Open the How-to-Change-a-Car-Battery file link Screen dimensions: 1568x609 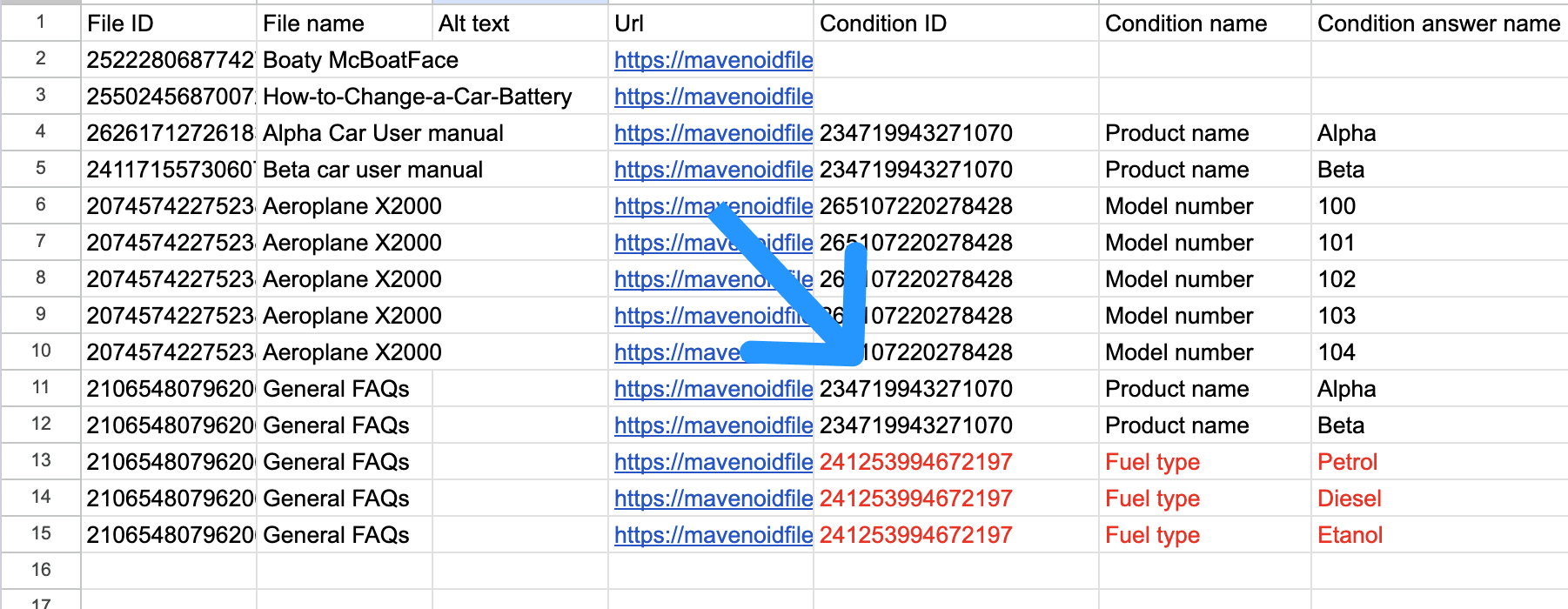[713, 97]
